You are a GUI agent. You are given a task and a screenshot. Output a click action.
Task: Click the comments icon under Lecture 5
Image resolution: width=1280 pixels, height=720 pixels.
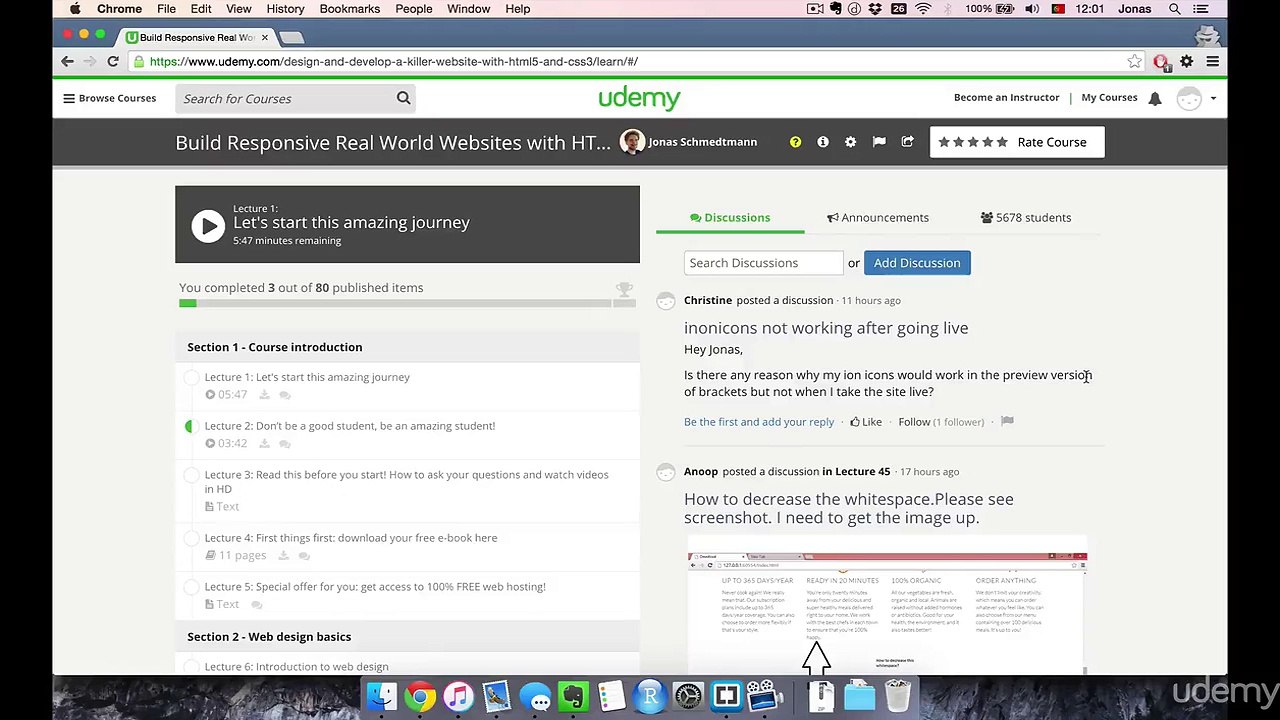click(x=257, y=605)
